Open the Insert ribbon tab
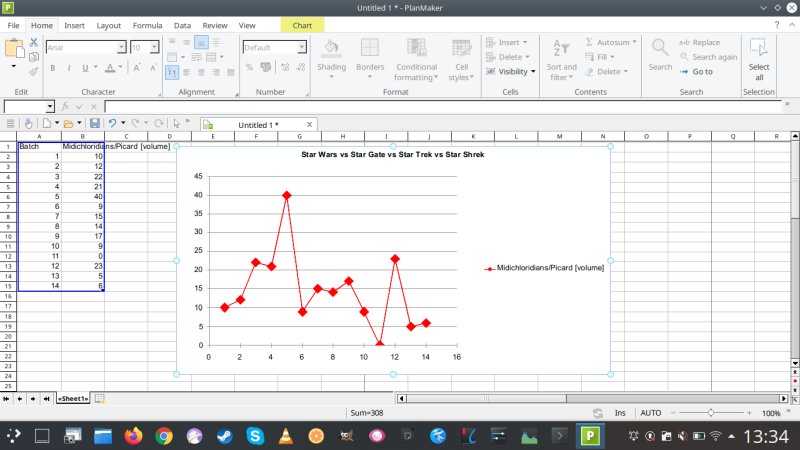This screenshot has width=800, height=450. click(x=74, y=25)
